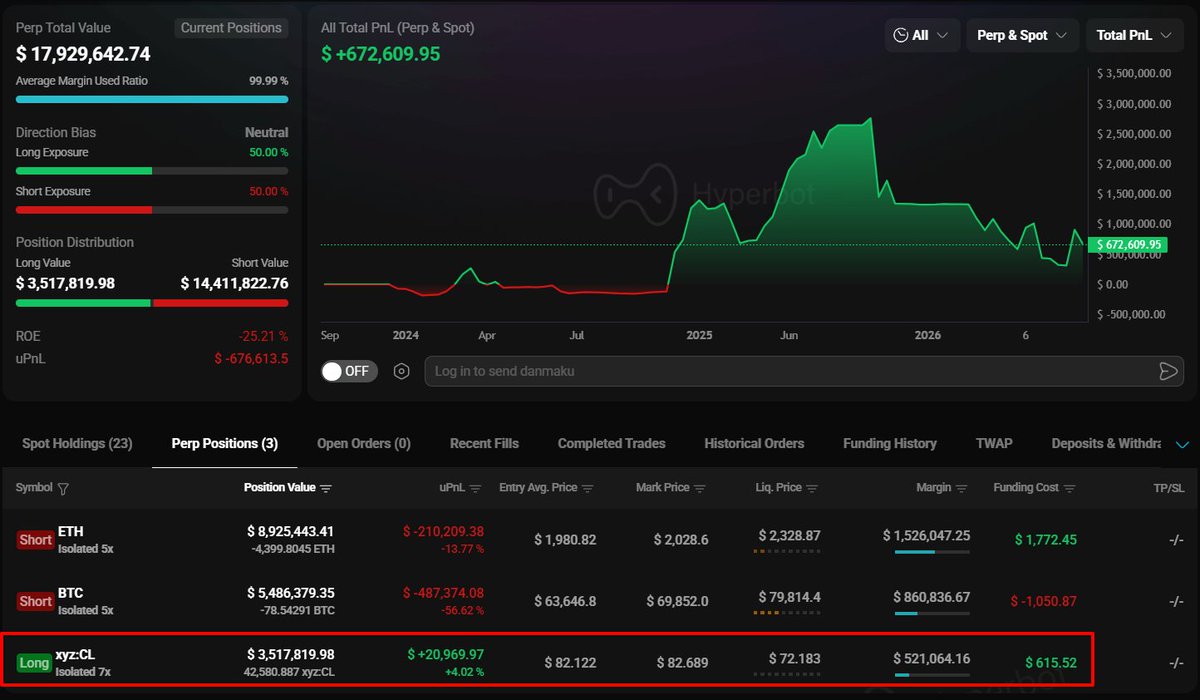1200x700 pixels.
Task: Click the BTC symbol name
Action: coord(70,594)
